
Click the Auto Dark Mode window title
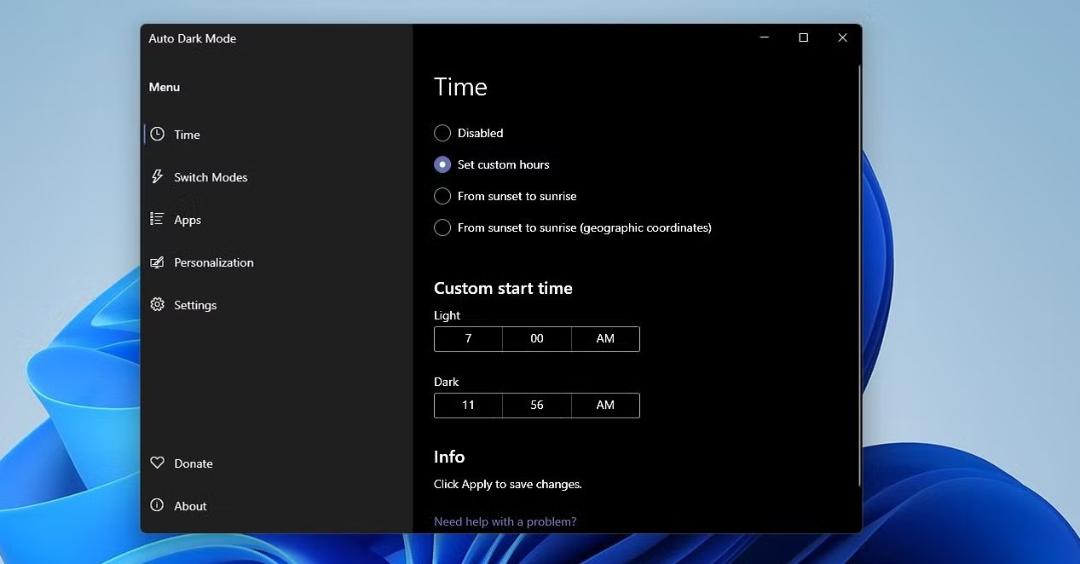[x=192, y=39]
